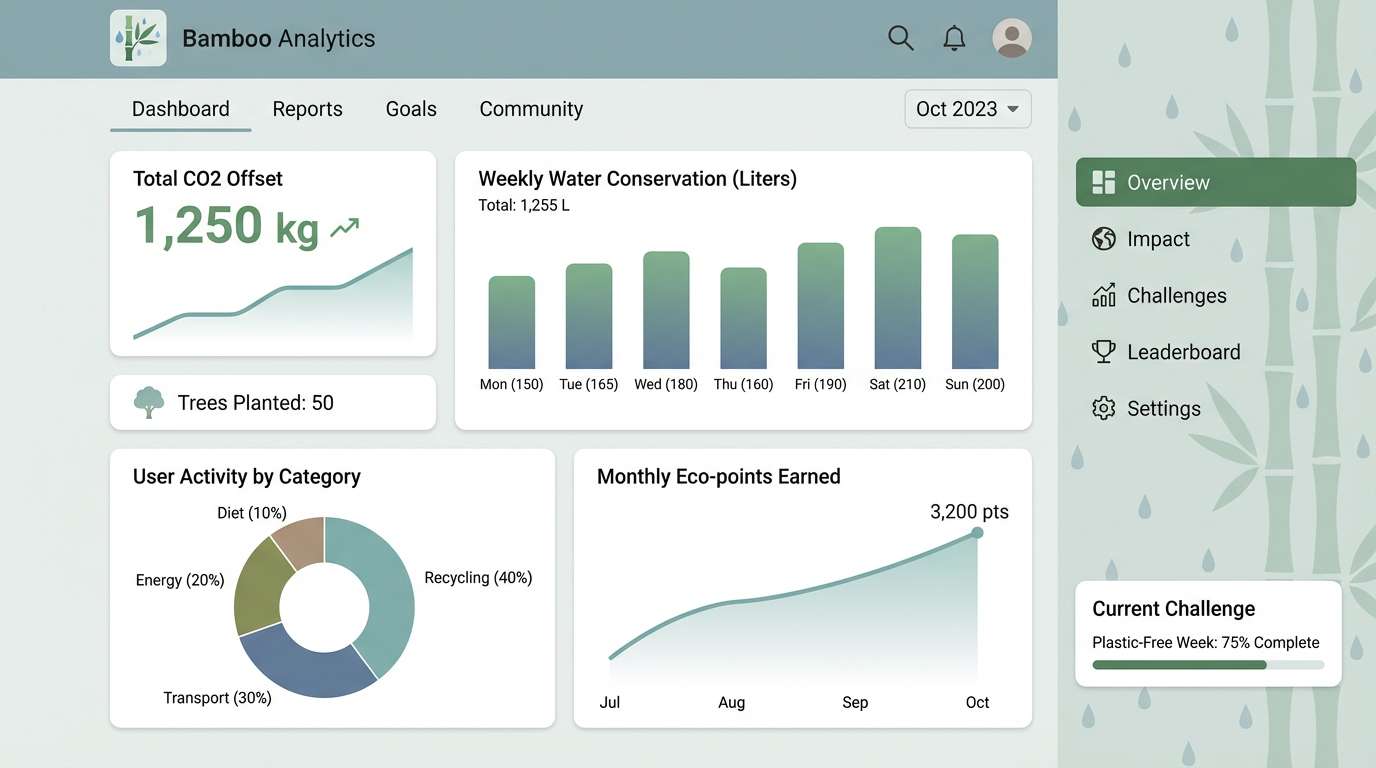Select the Goals tab
The height and width of the screenshot is (768, 1376).
pyautogui.click(x=410, y=108)
